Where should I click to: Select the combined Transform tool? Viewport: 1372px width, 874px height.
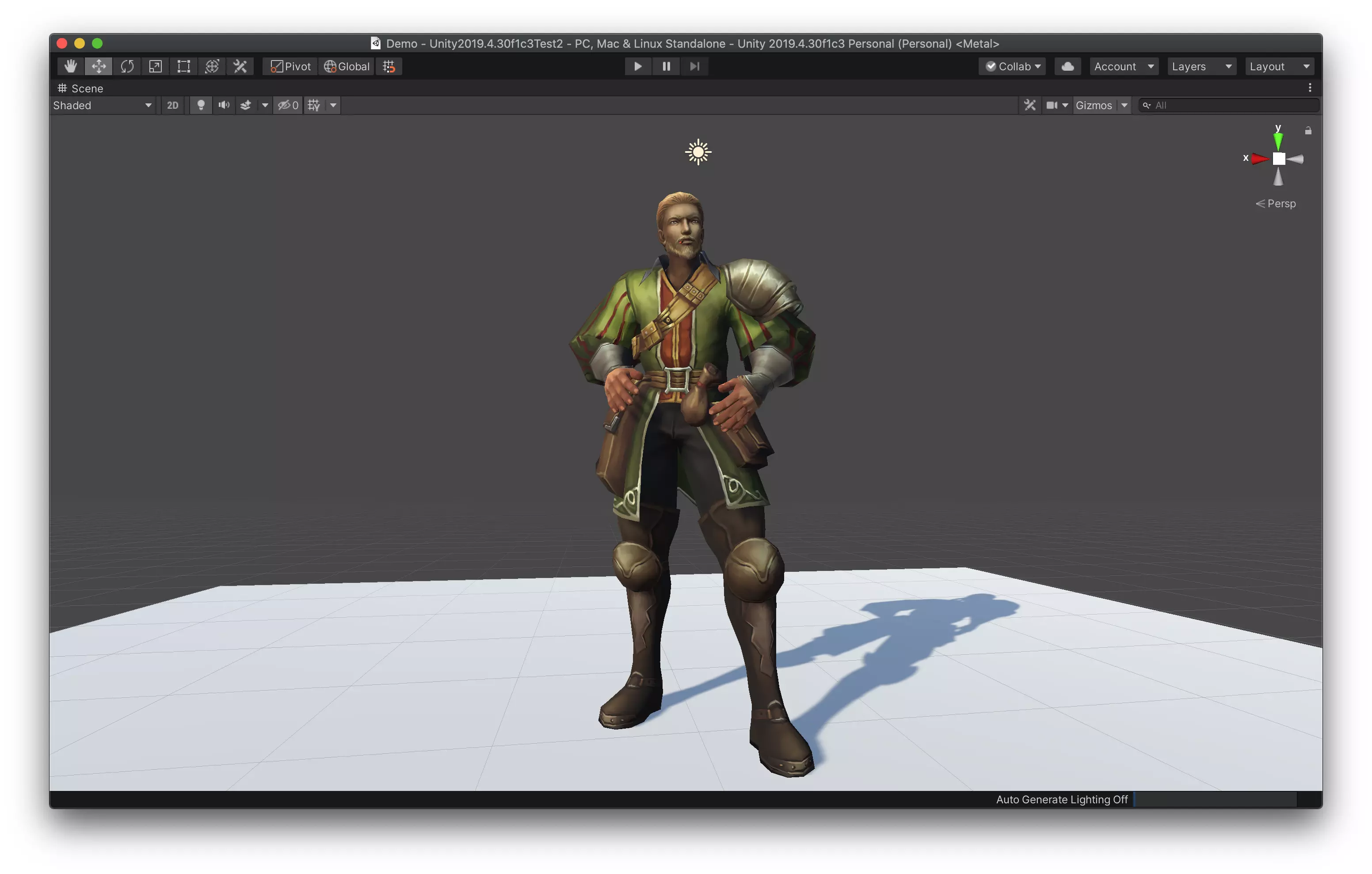(212, 66)
